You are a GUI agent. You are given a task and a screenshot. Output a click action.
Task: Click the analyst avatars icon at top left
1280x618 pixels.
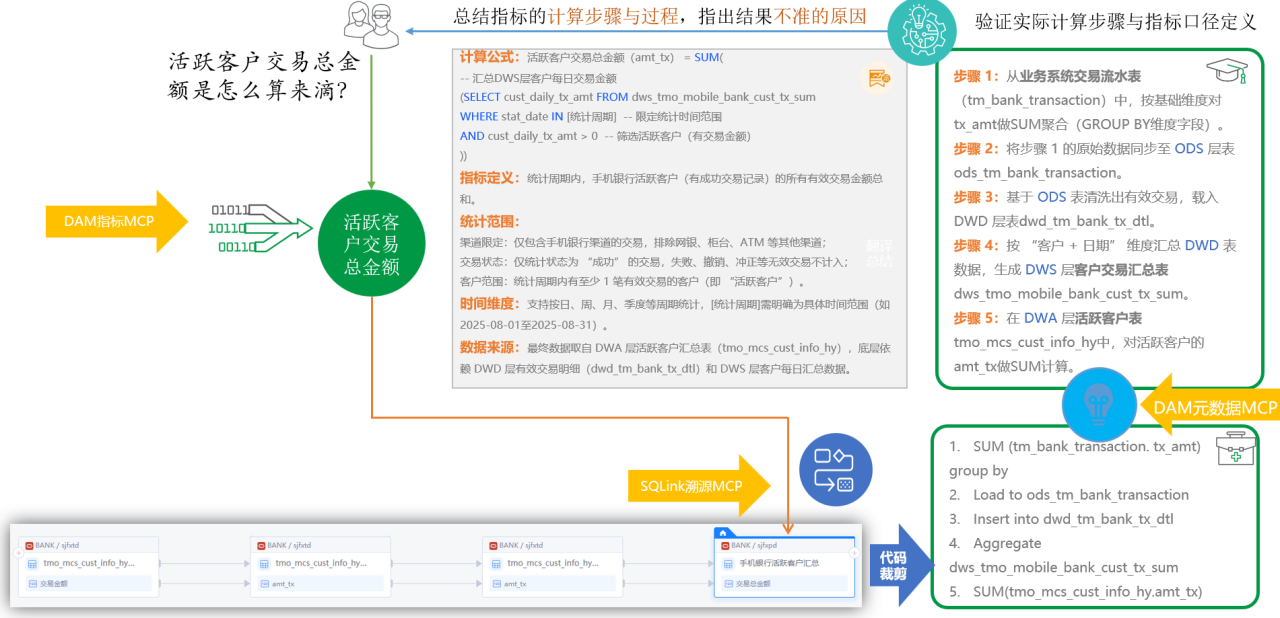pyautogui.click(x=370, y=22)
